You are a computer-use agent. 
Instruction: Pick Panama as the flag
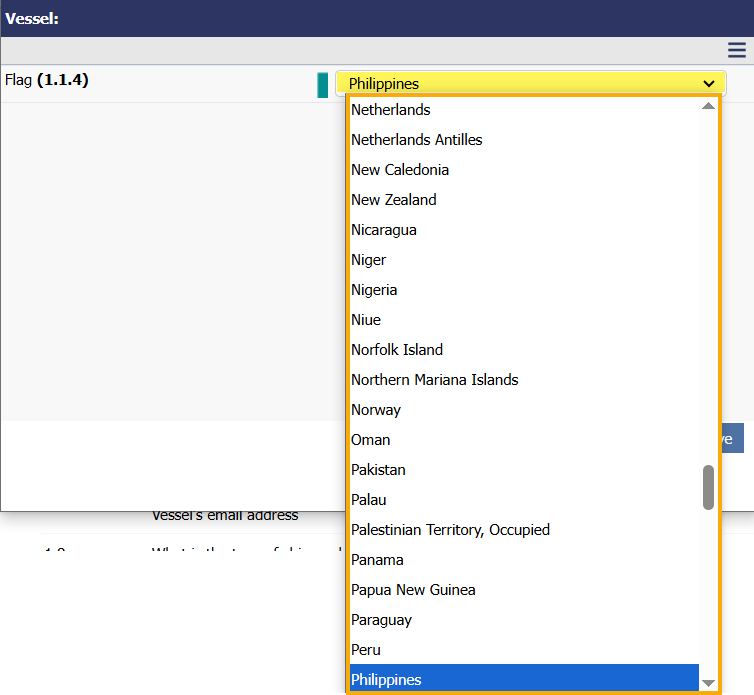(377, 560)
